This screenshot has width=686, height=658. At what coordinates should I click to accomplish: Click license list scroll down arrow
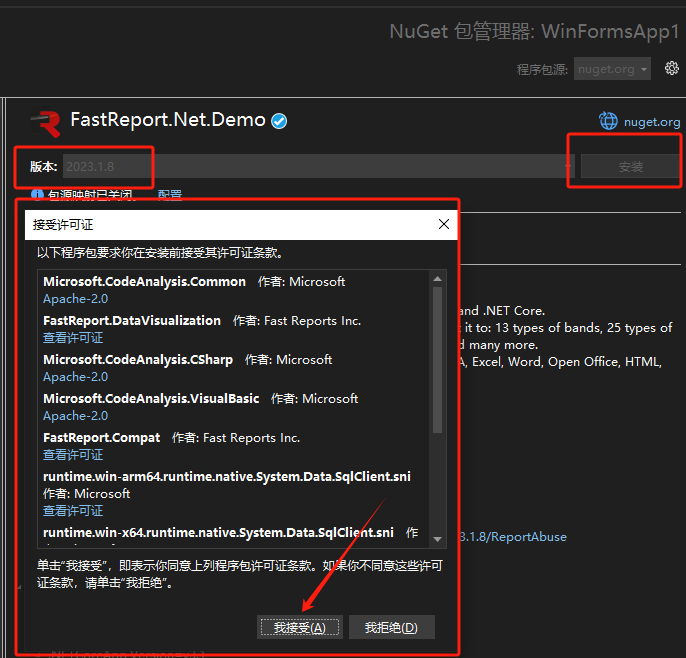438,539
